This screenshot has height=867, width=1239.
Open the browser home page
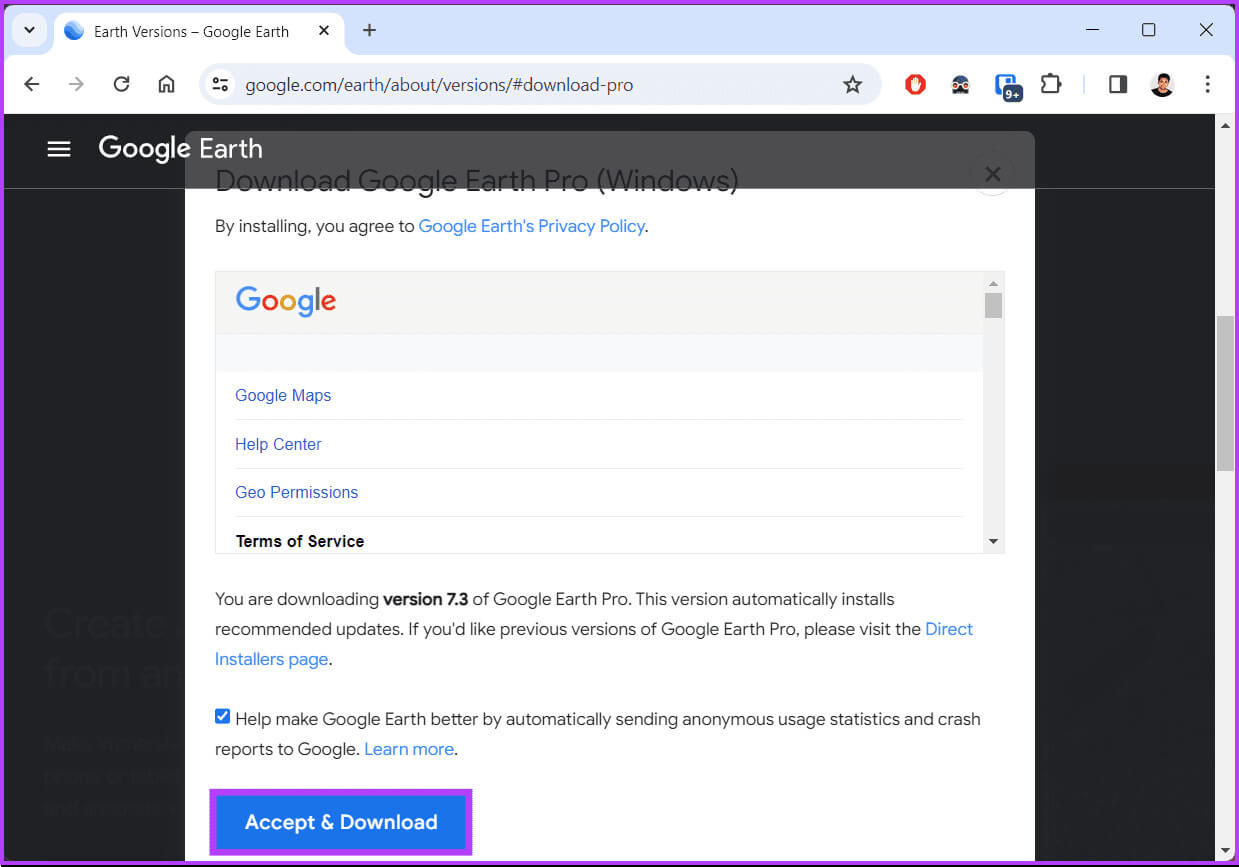click(167, 85)
